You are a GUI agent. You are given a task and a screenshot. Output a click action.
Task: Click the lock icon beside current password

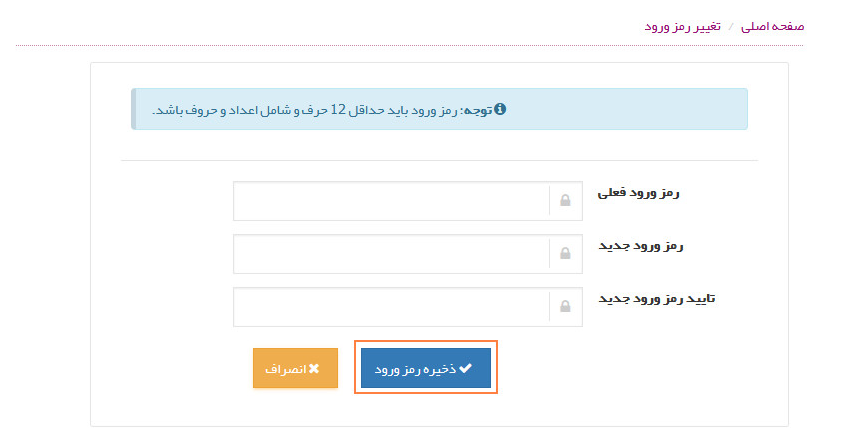(565, 201)
